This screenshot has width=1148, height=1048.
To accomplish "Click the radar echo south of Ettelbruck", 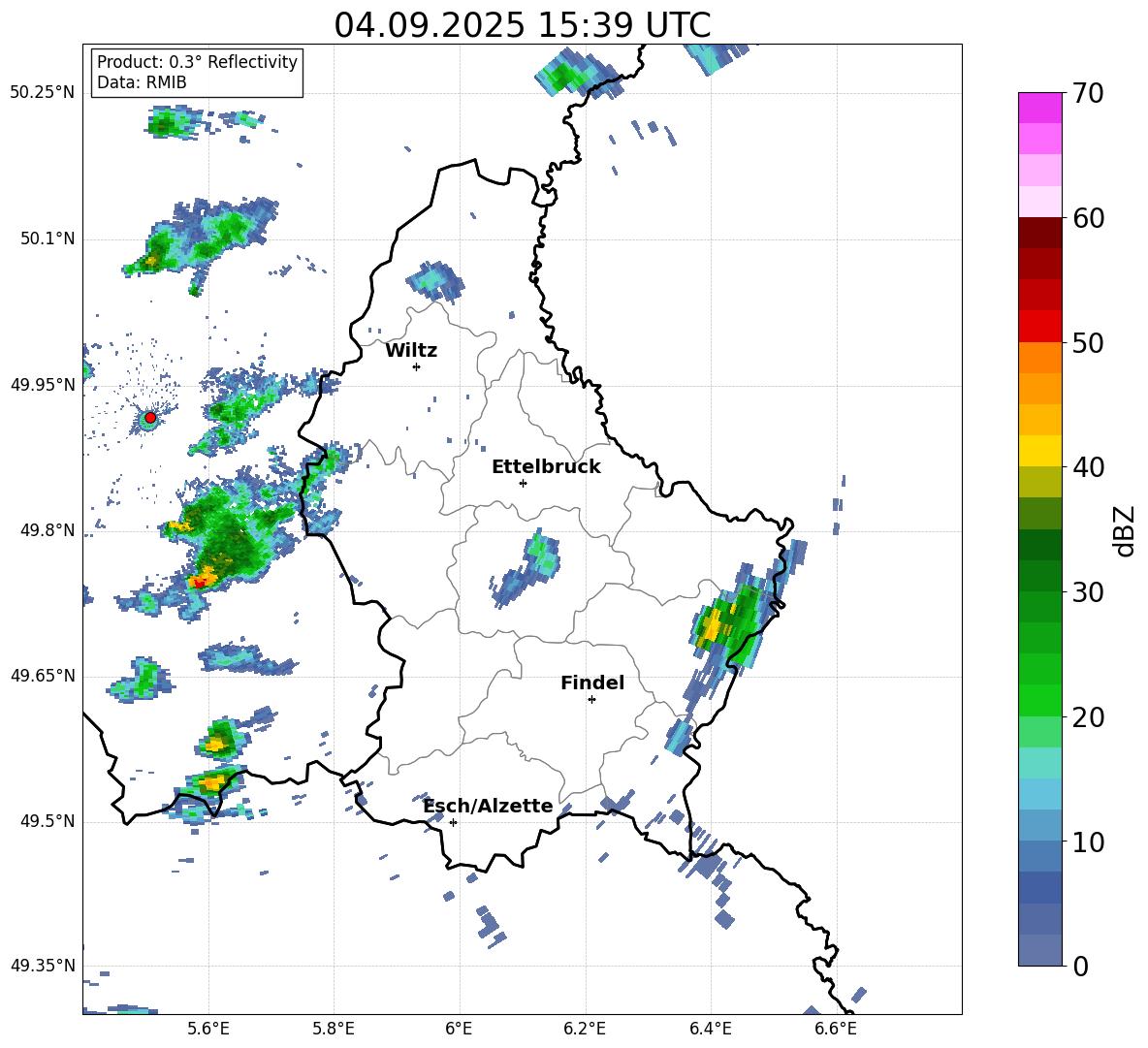I will coord(527,569).
